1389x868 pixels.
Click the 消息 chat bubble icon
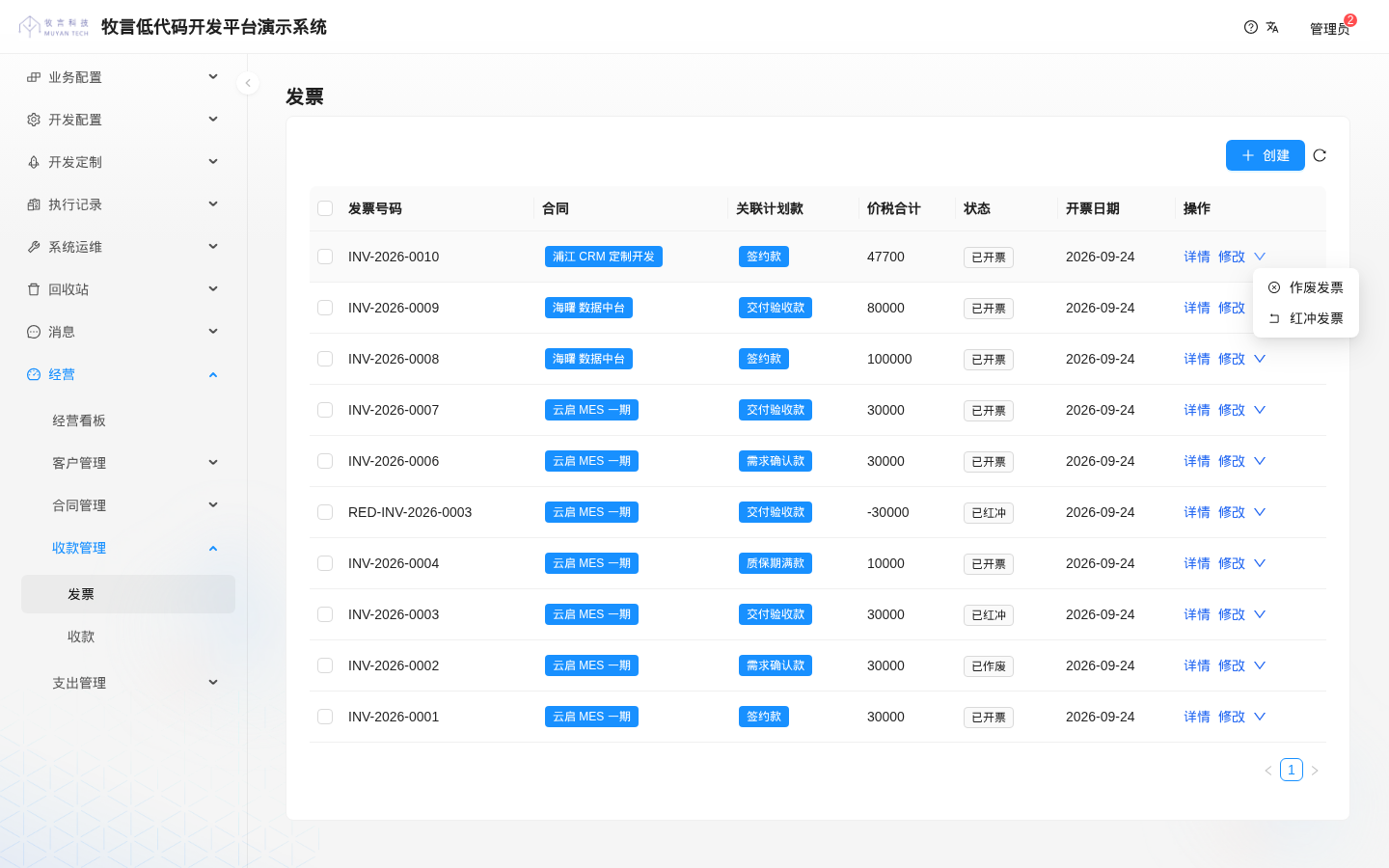point(34,332)
